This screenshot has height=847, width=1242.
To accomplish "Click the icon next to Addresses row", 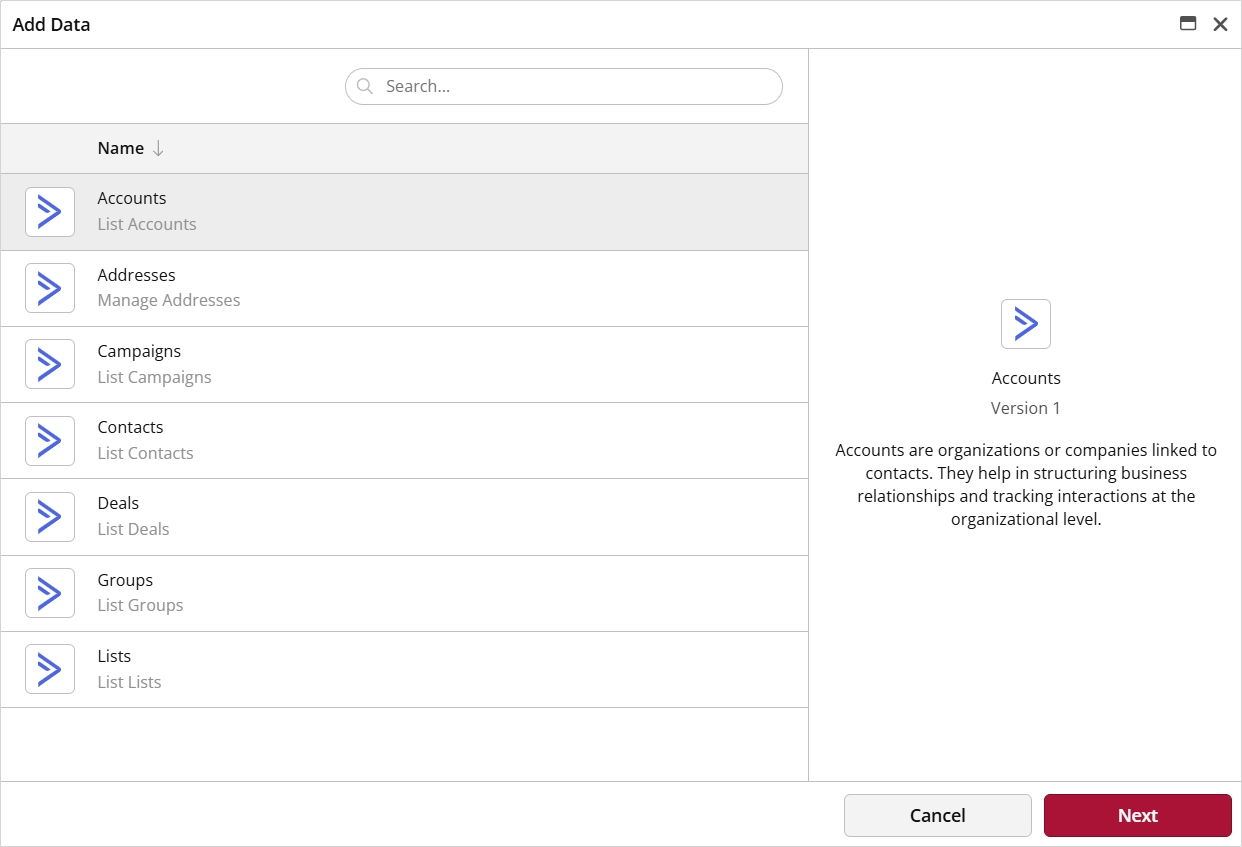I will (x=50, y=288).
